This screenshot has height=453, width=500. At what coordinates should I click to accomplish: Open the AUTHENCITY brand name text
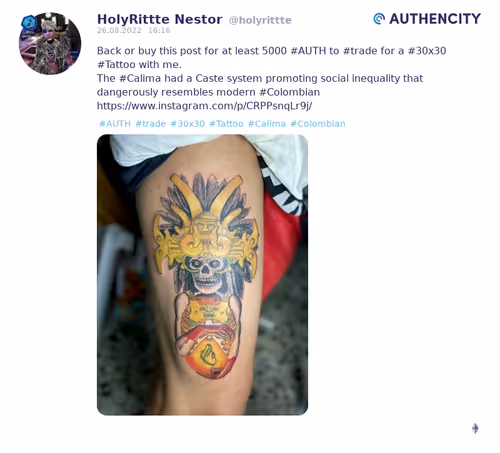pos(435,19)
